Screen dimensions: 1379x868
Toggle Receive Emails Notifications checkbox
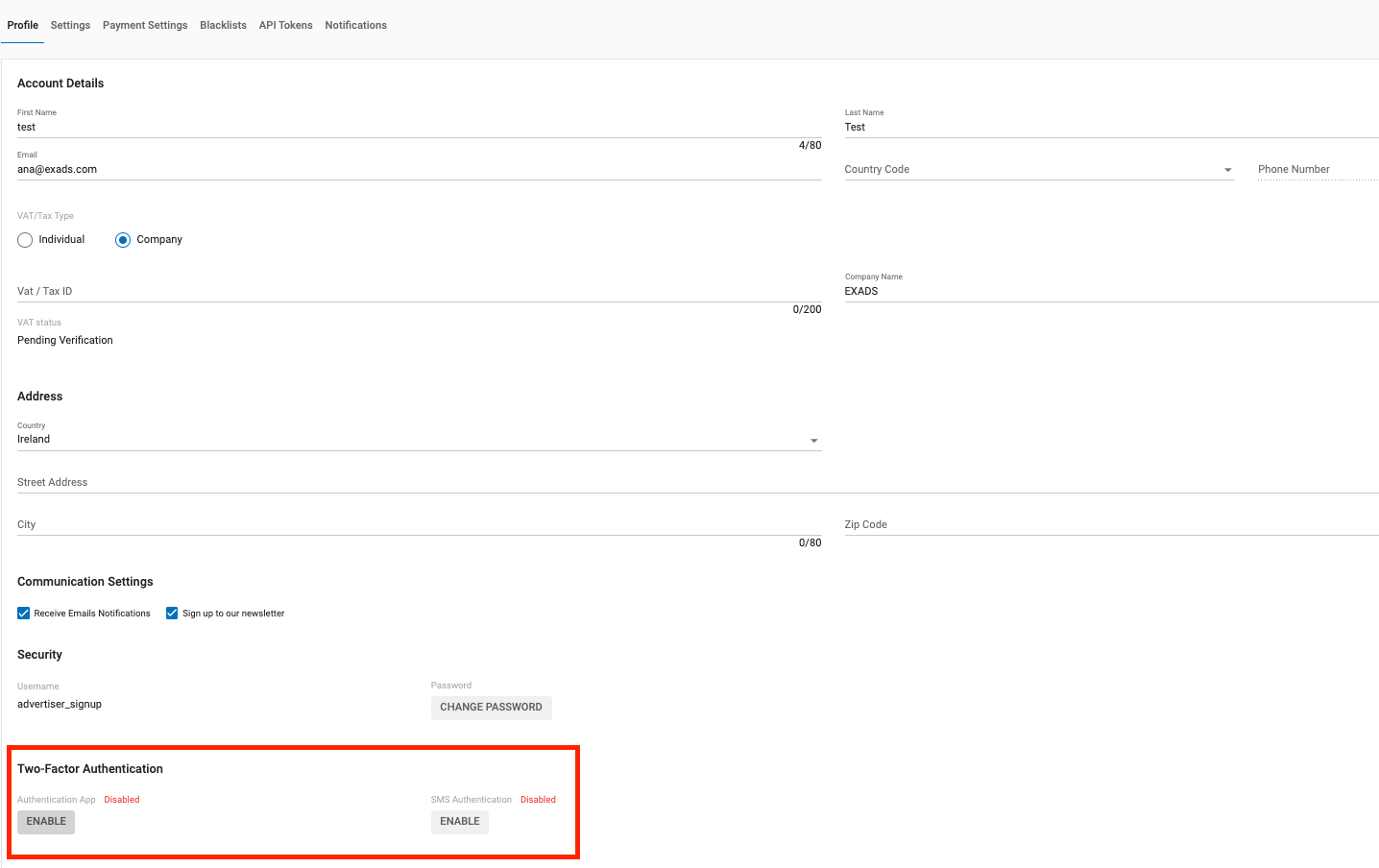pyautogui.click(x=24, y=614)
